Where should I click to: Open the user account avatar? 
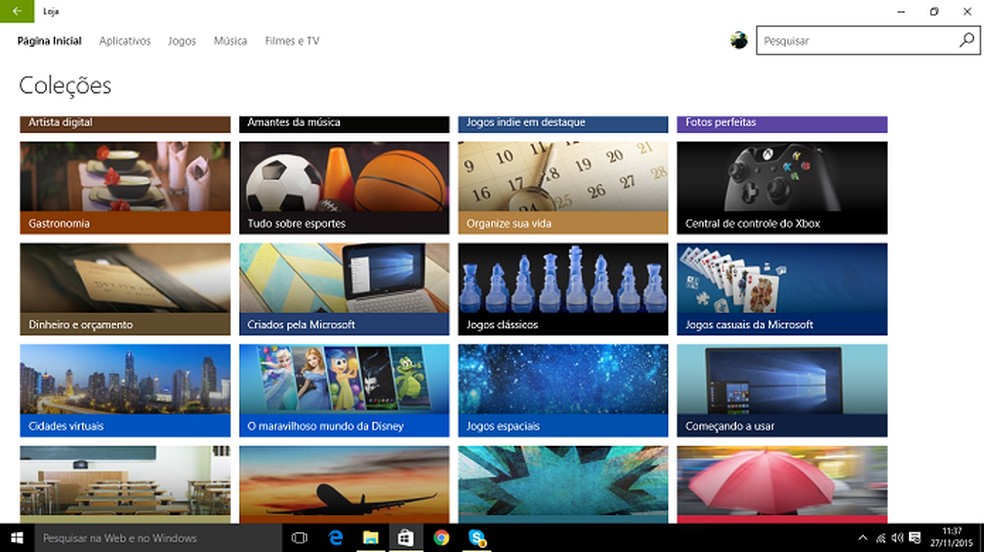tap(739, 41)
